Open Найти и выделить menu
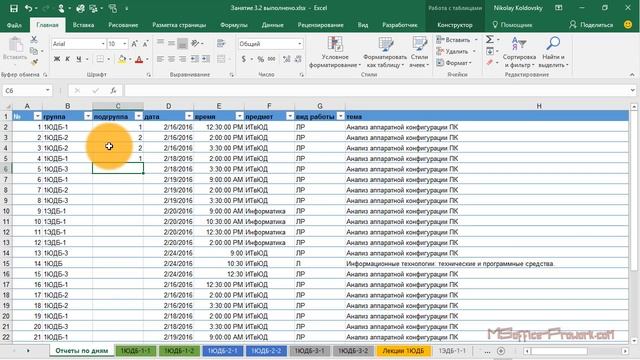 (x=553, y=53)
